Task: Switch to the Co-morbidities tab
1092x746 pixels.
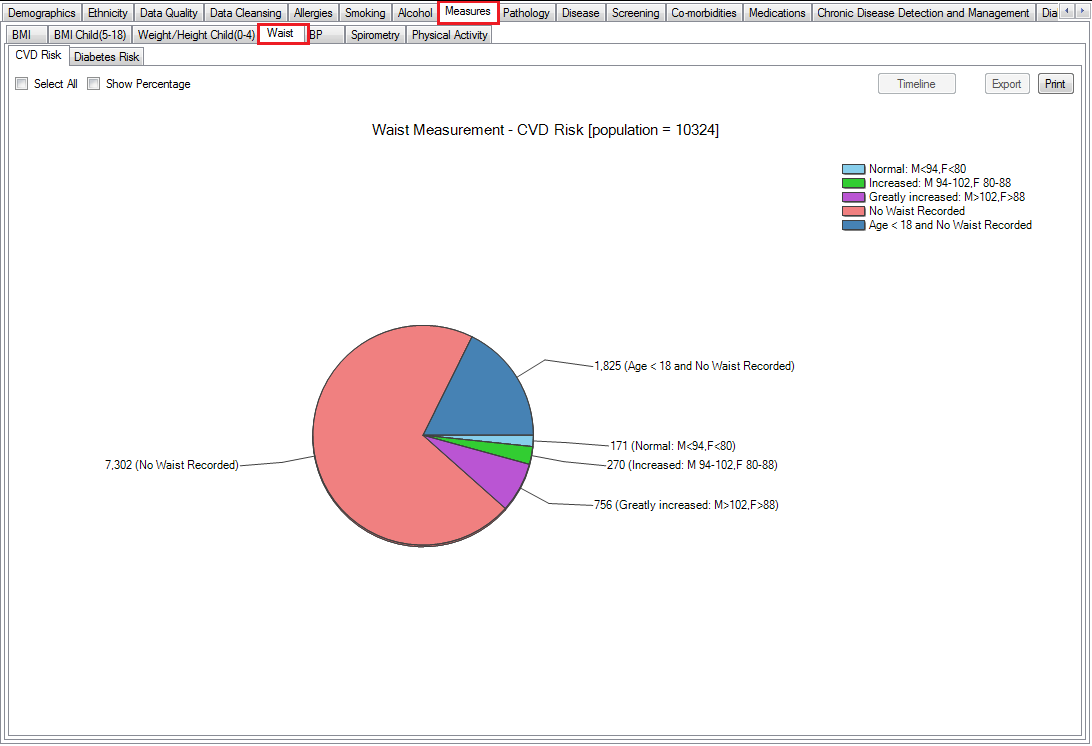Action: click(x=703, y=13)
